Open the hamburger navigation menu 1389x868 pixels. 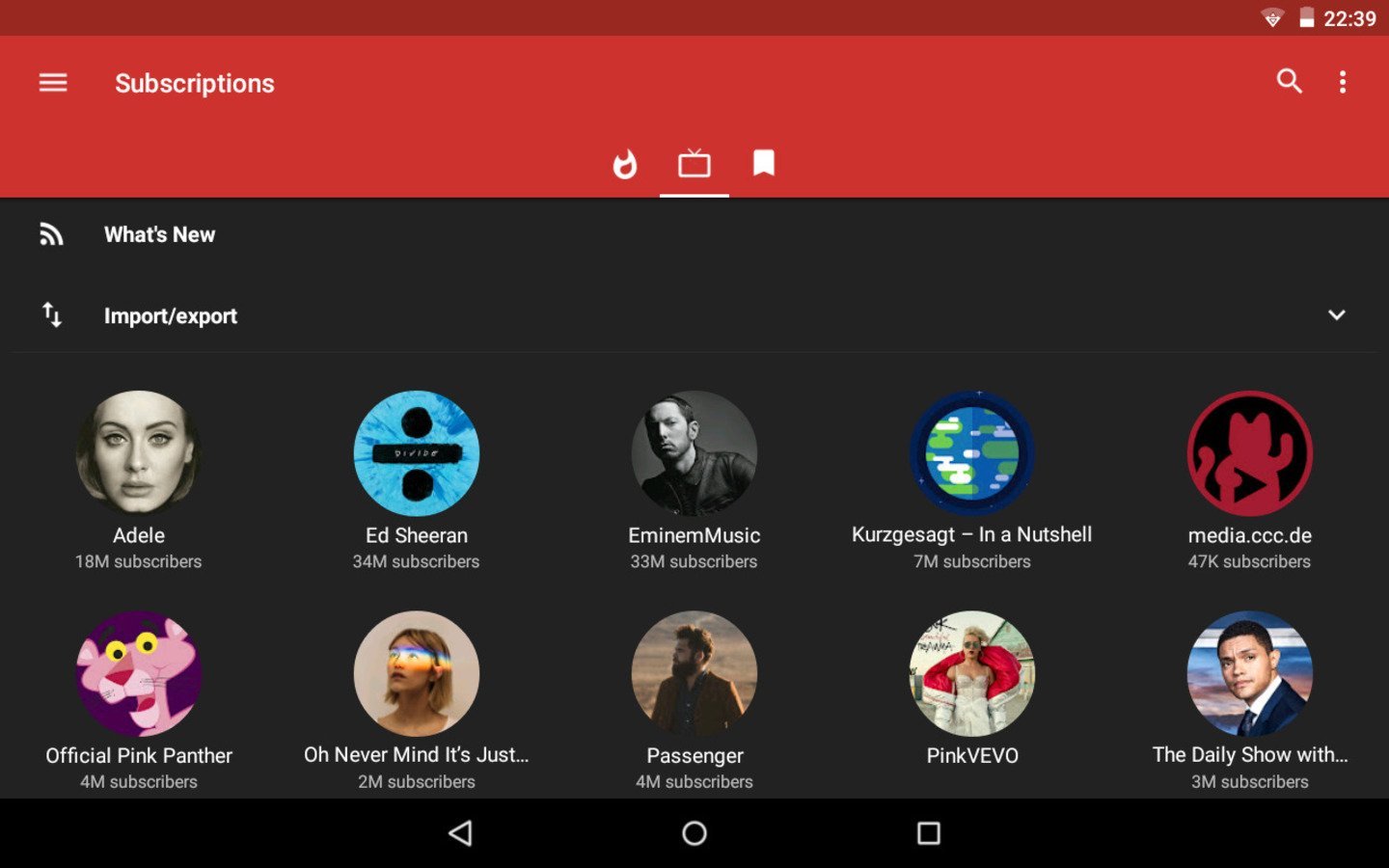click(53, 83)
